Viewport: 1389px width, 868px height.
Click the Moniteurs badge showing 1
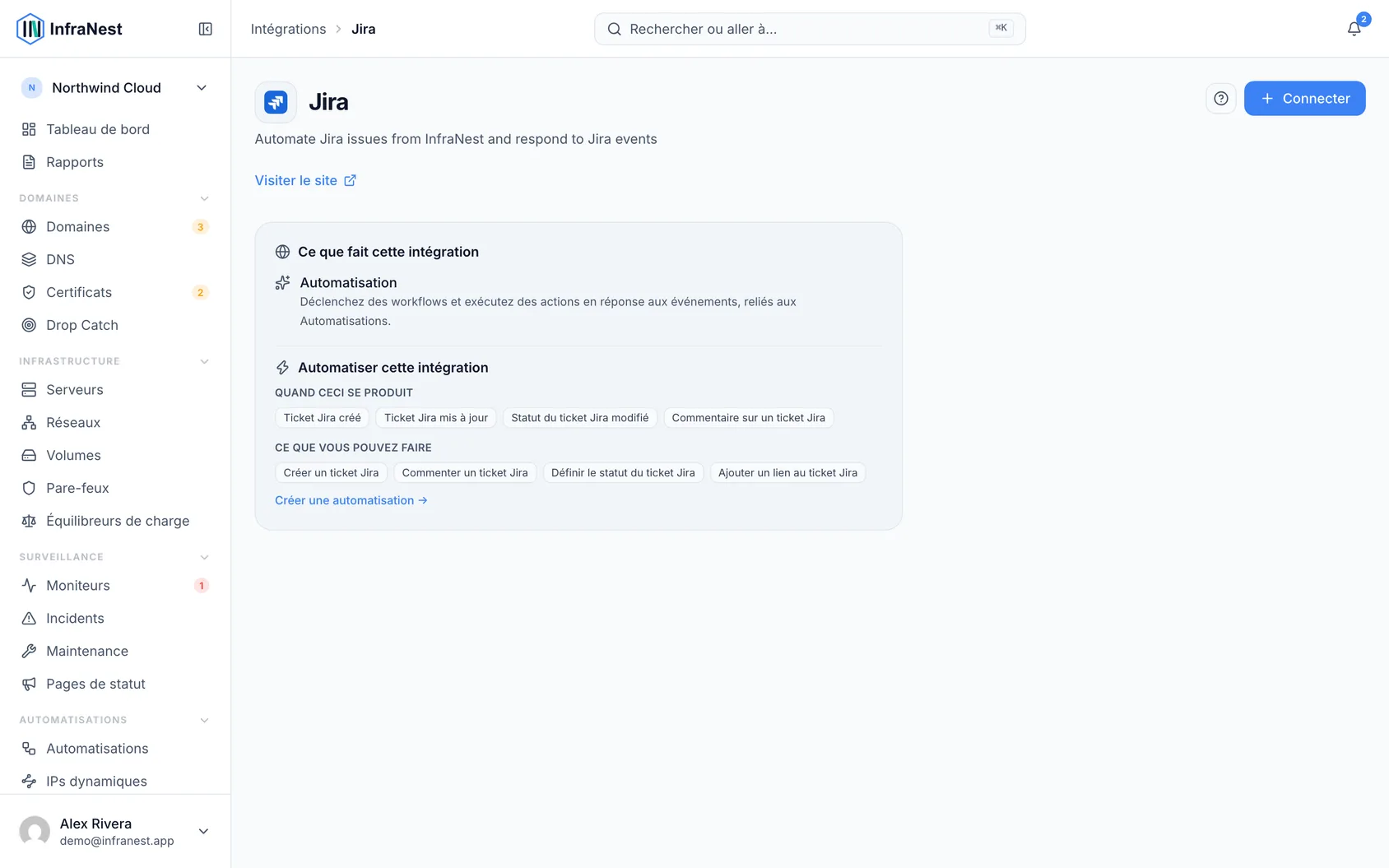pos(201,586)
